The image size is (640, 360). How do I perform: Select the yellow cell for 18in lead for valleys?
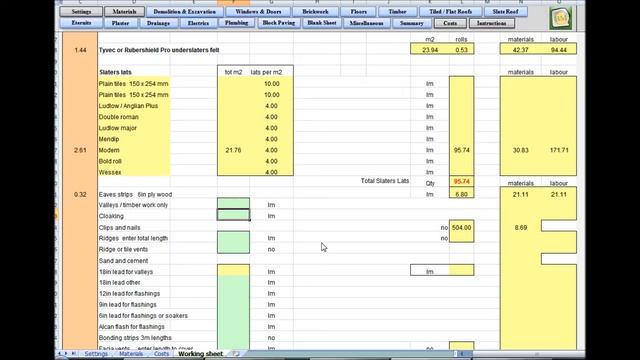coord(233,270)
